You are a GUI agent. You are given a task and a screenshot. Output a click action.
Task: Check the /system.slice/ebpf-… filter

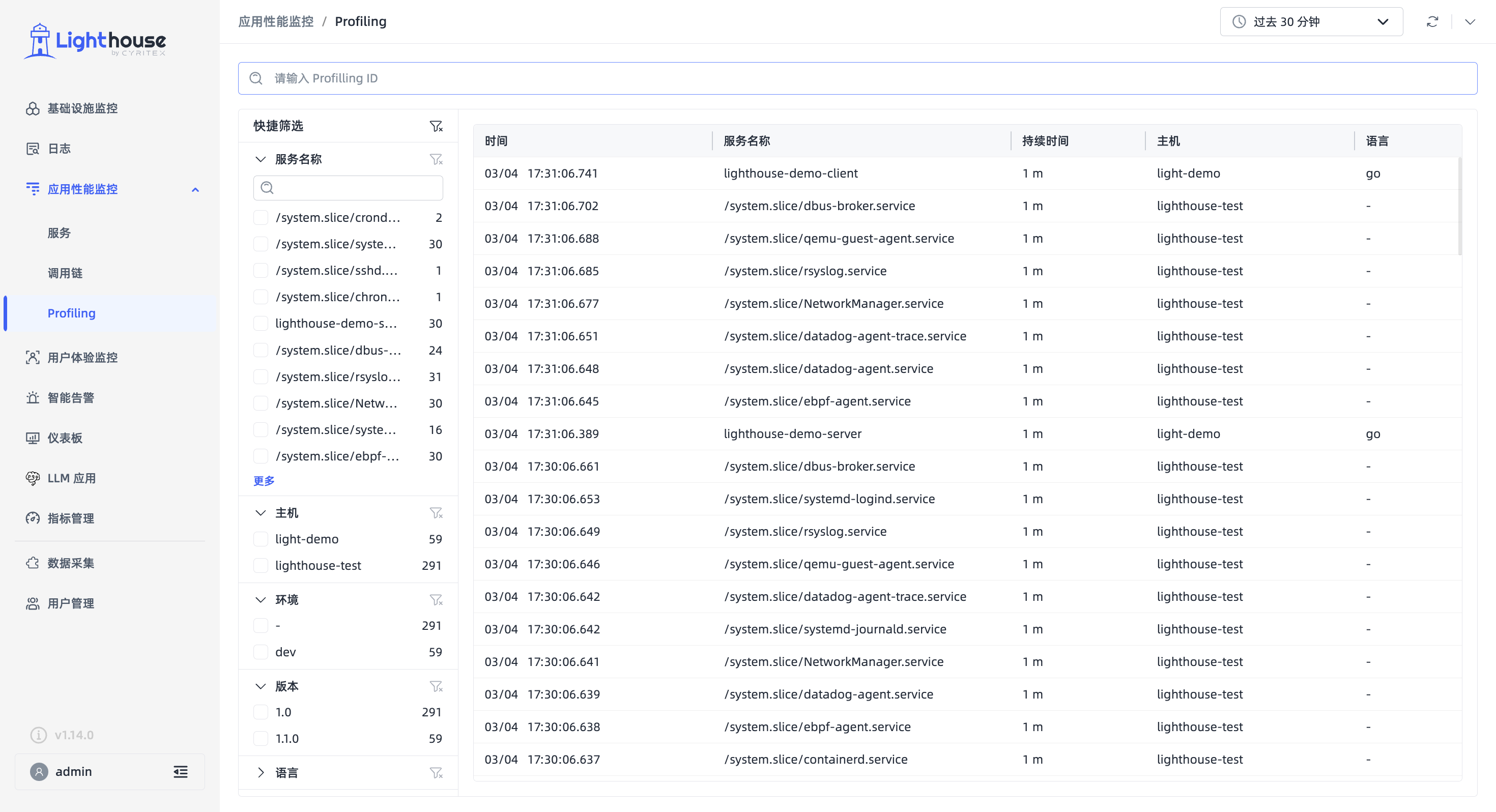[x=261, y=456]
